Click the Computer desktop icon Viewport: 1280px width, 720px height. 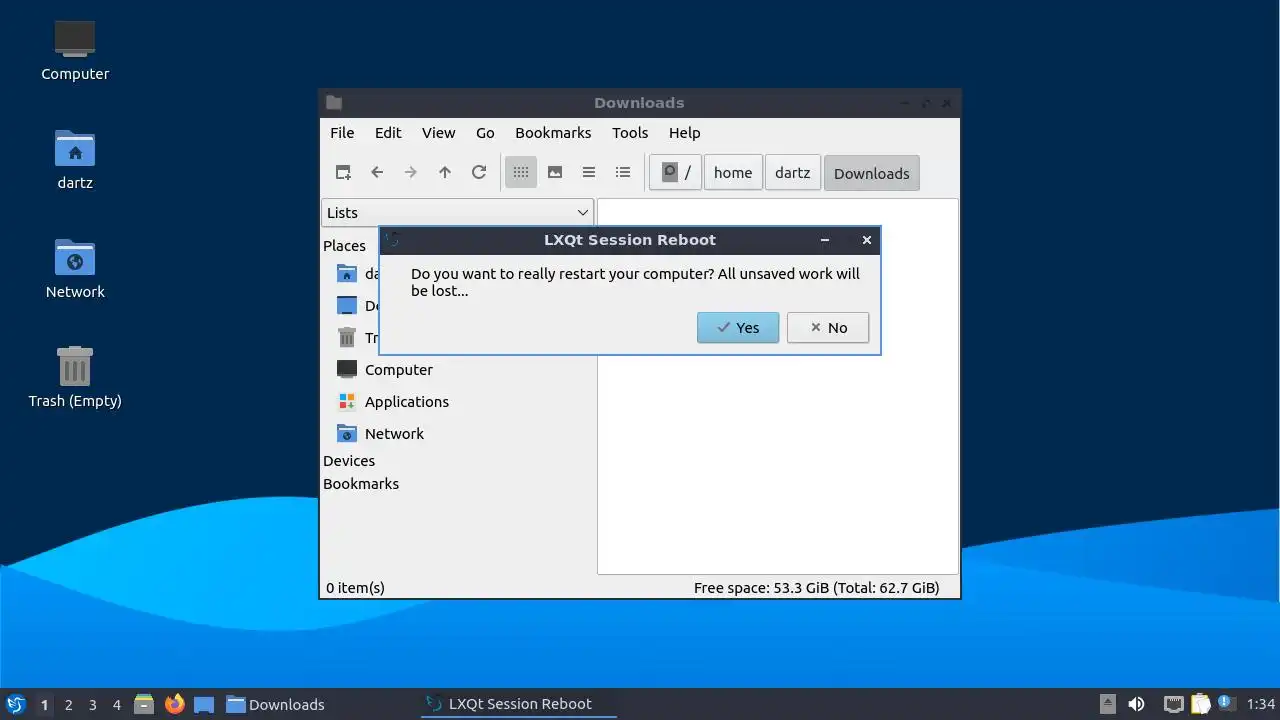75,49
